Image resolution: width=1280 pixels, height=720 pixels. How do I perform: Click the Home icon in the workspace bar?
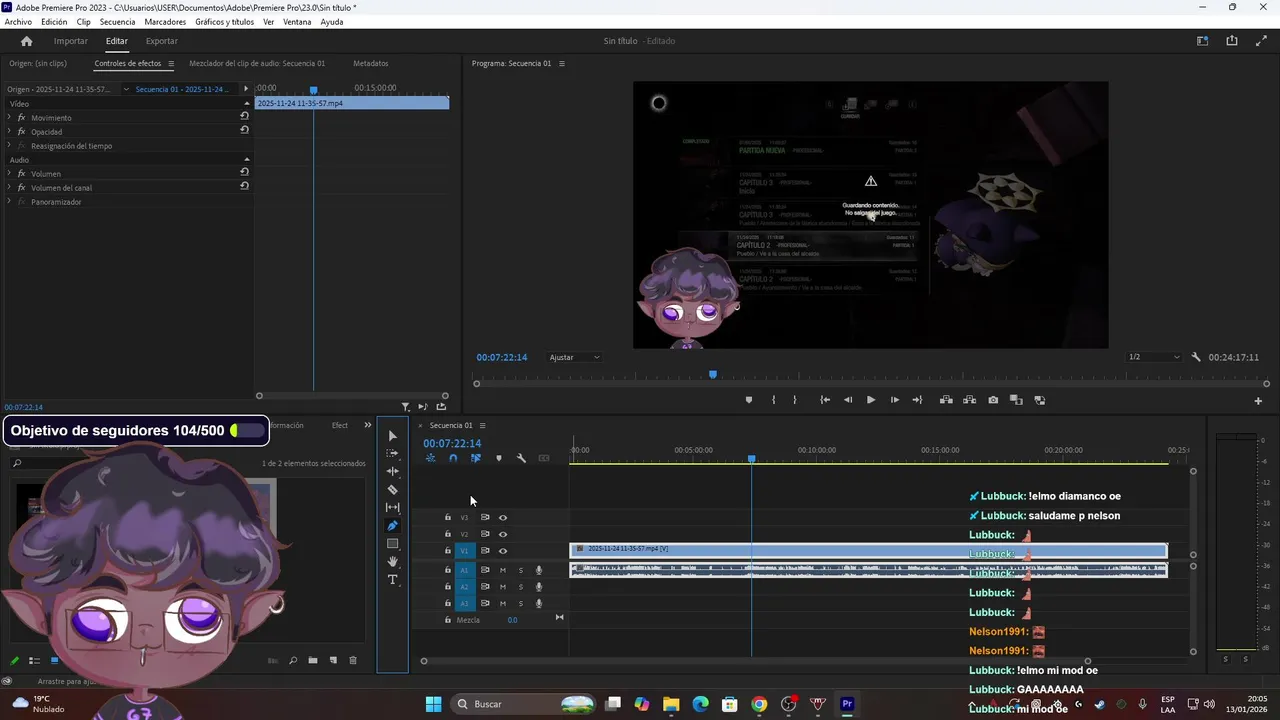(27, 41)
